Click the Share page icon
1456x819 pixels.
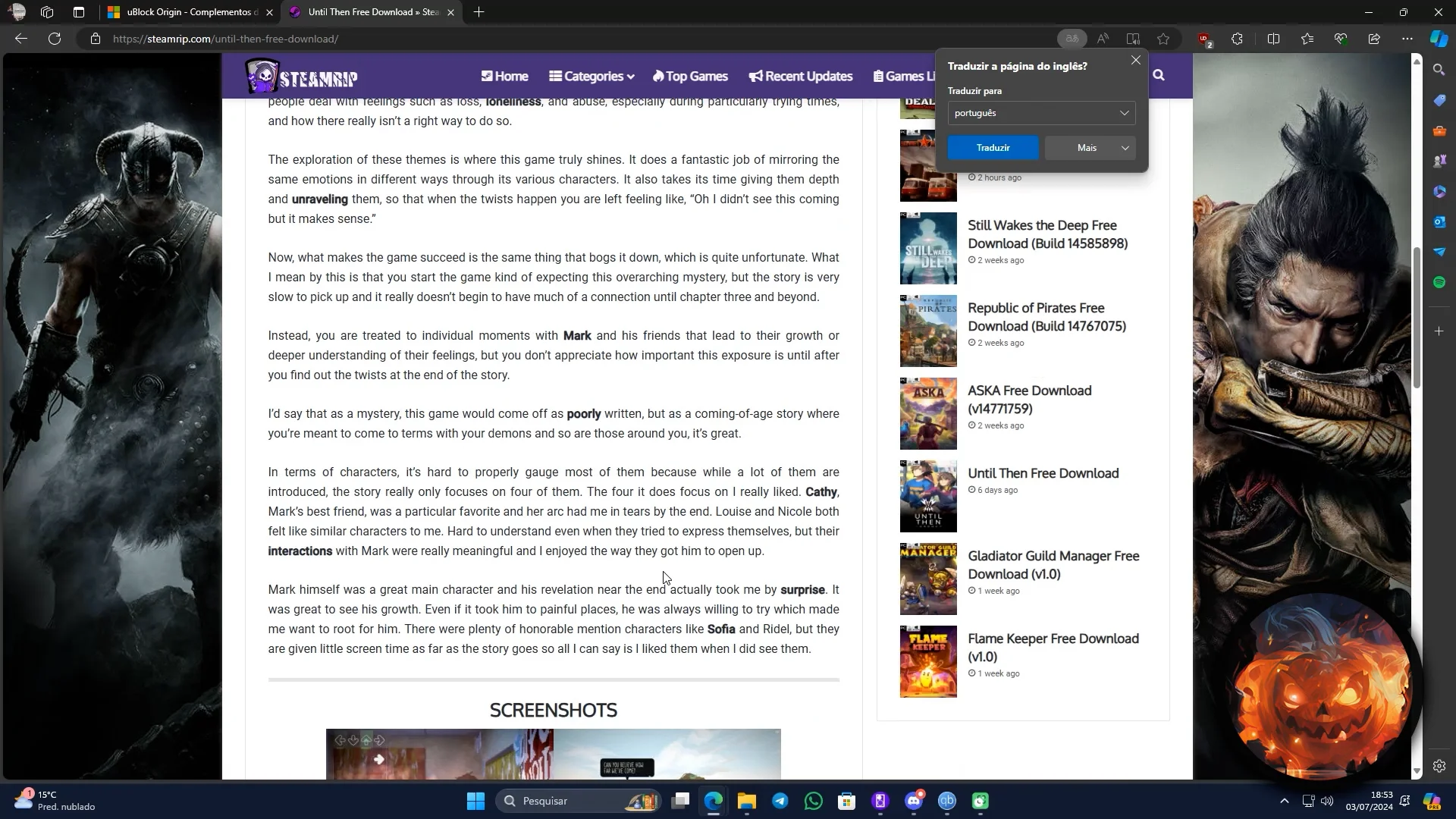pos(1374,39)
